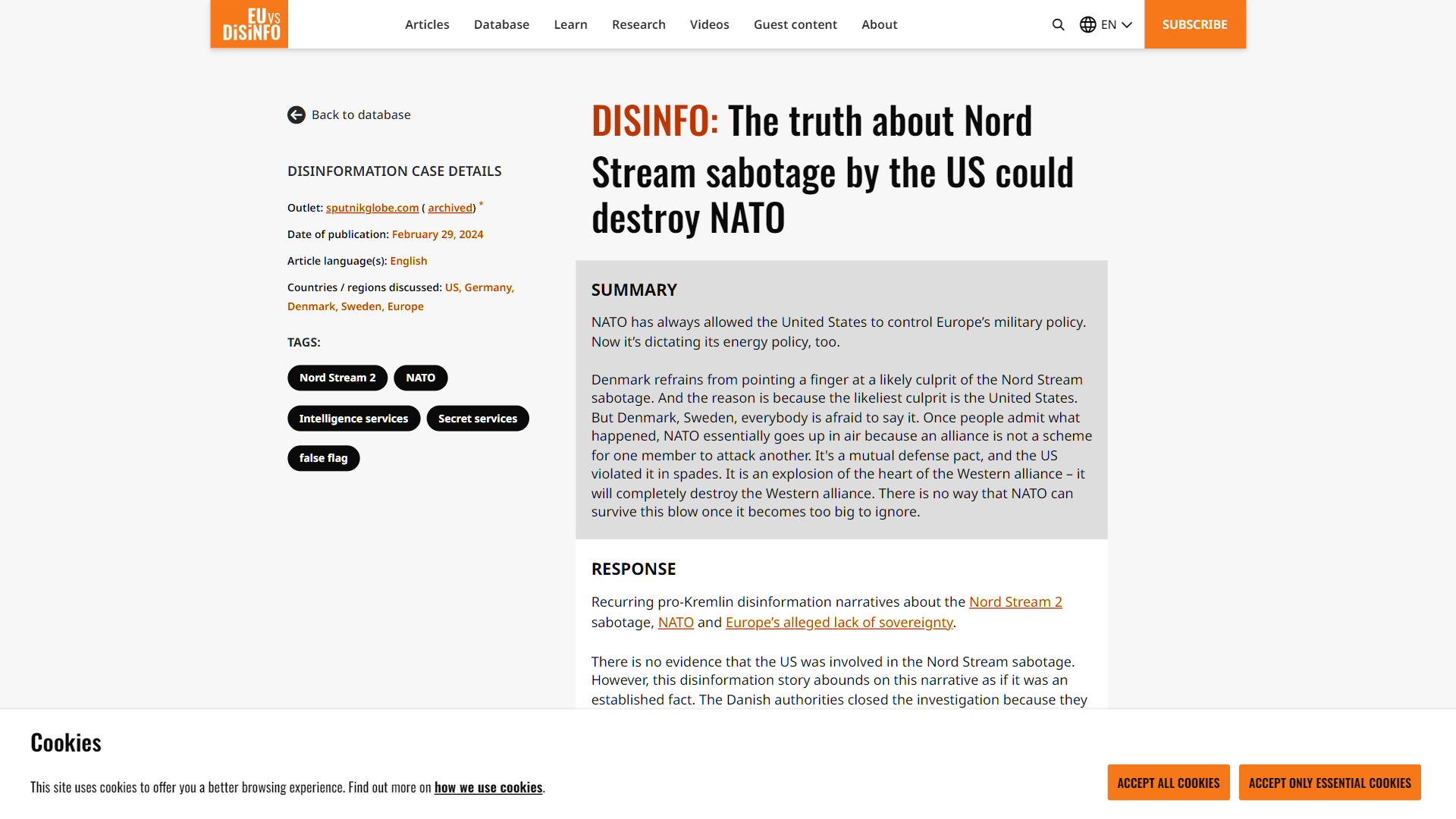The width and height of the screenshot is (1456, 819).
Task: Open the 'how we use cookies' link
Action: 488,787
